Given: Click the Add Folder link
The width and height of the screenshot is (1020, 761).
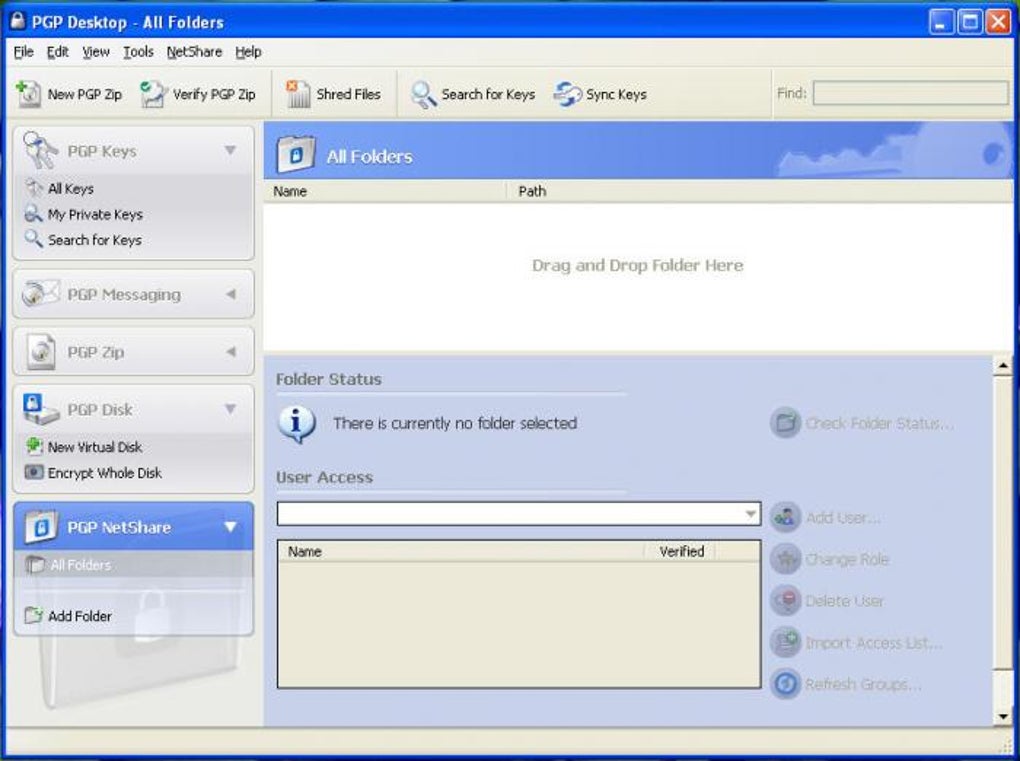Looking at the screenshot, I should [79, 615].
